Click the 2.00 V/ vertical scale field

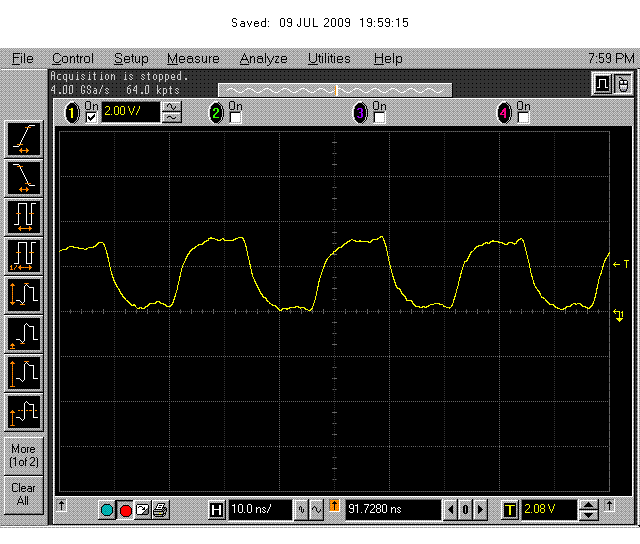click(x=130, y=112)
